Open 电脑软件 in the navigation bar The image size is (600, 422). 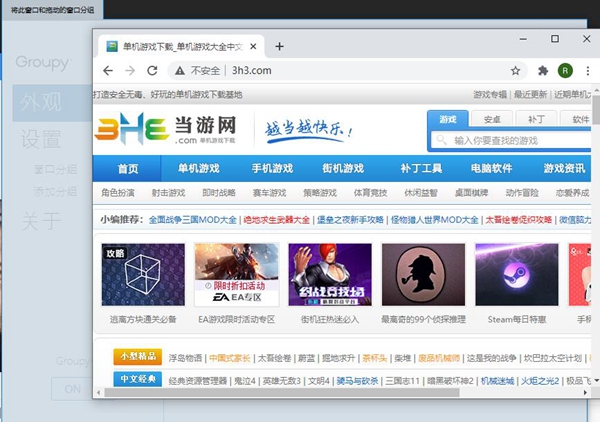491,168
